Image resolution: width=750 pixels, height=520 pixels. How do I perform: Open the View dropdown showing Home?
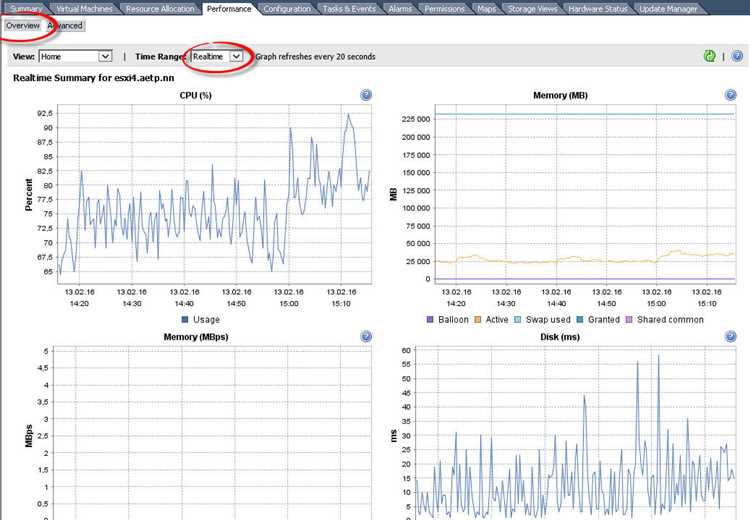click(75, 56)
